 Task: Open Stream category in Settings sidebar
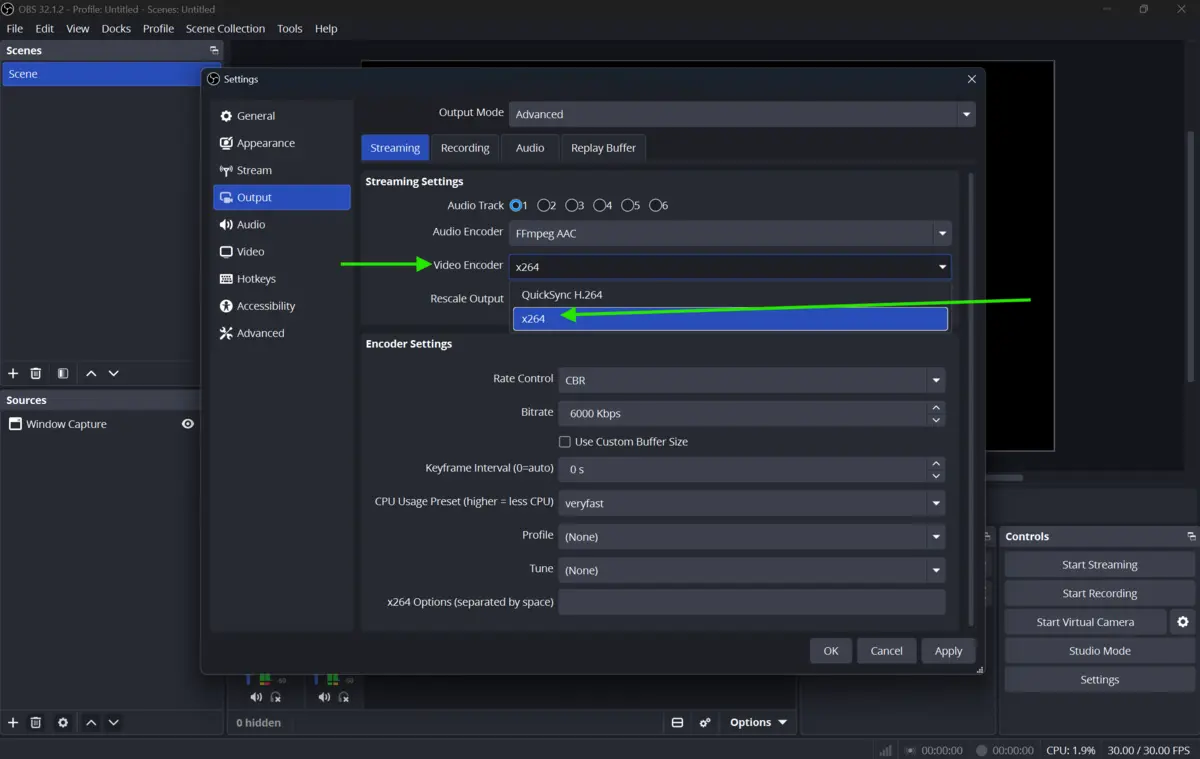(282, 170)
